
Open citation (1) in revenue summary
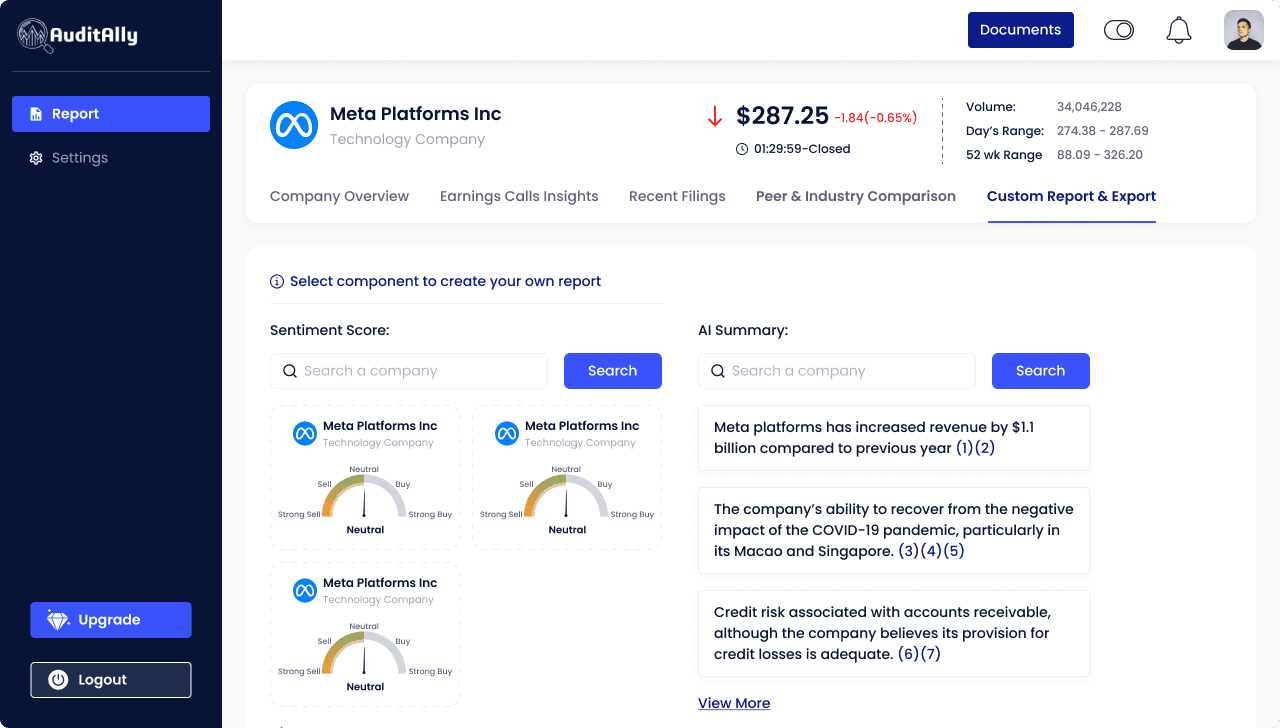tap(965, 448)
